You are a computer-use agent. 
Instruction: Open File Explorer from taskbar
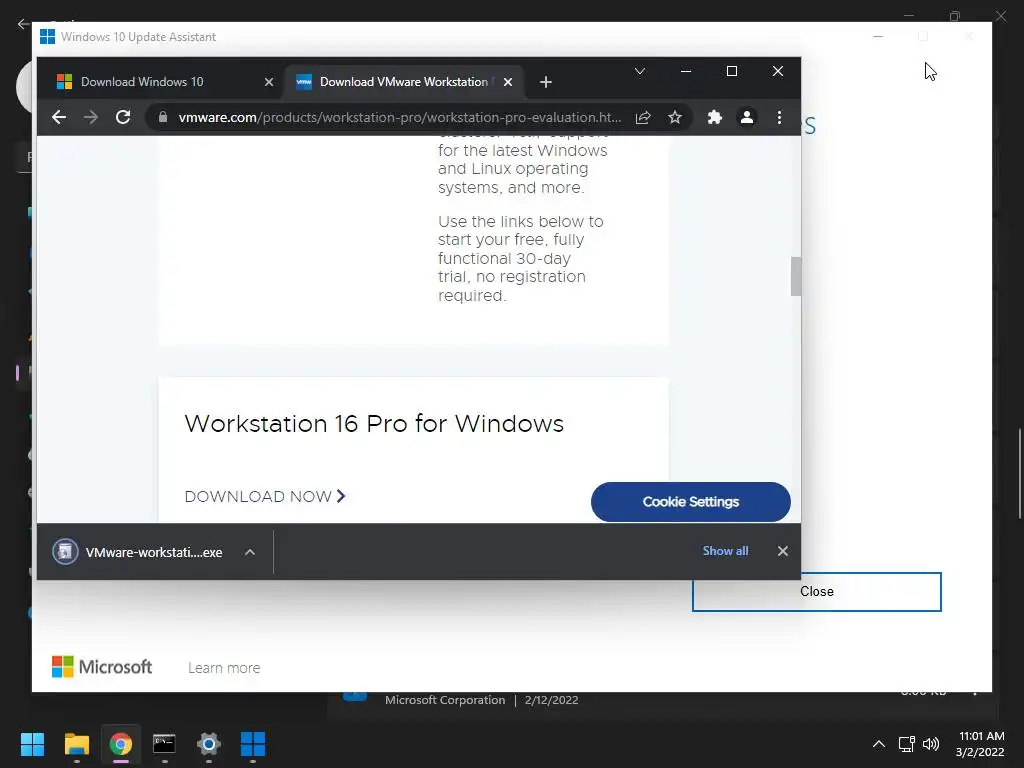click(x=76, y=744)
